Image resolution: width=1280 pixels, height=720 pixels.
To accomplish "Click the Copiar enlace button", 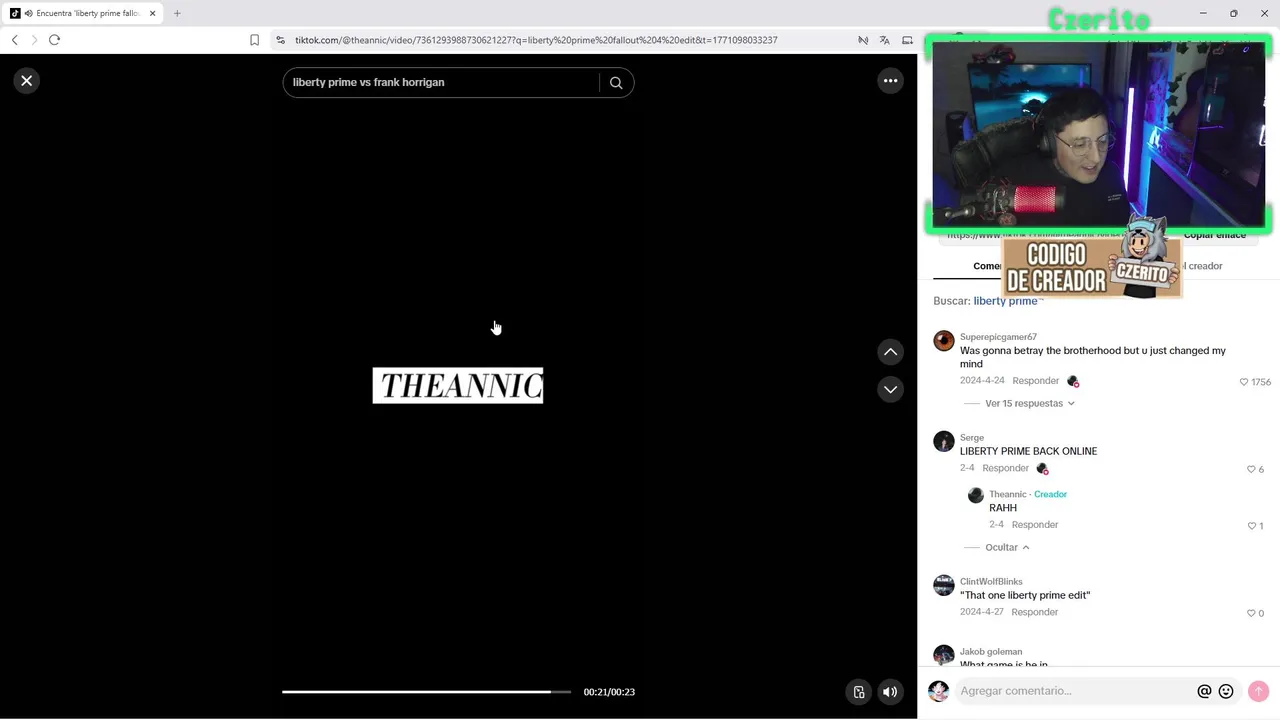I will pos(1215,235).
